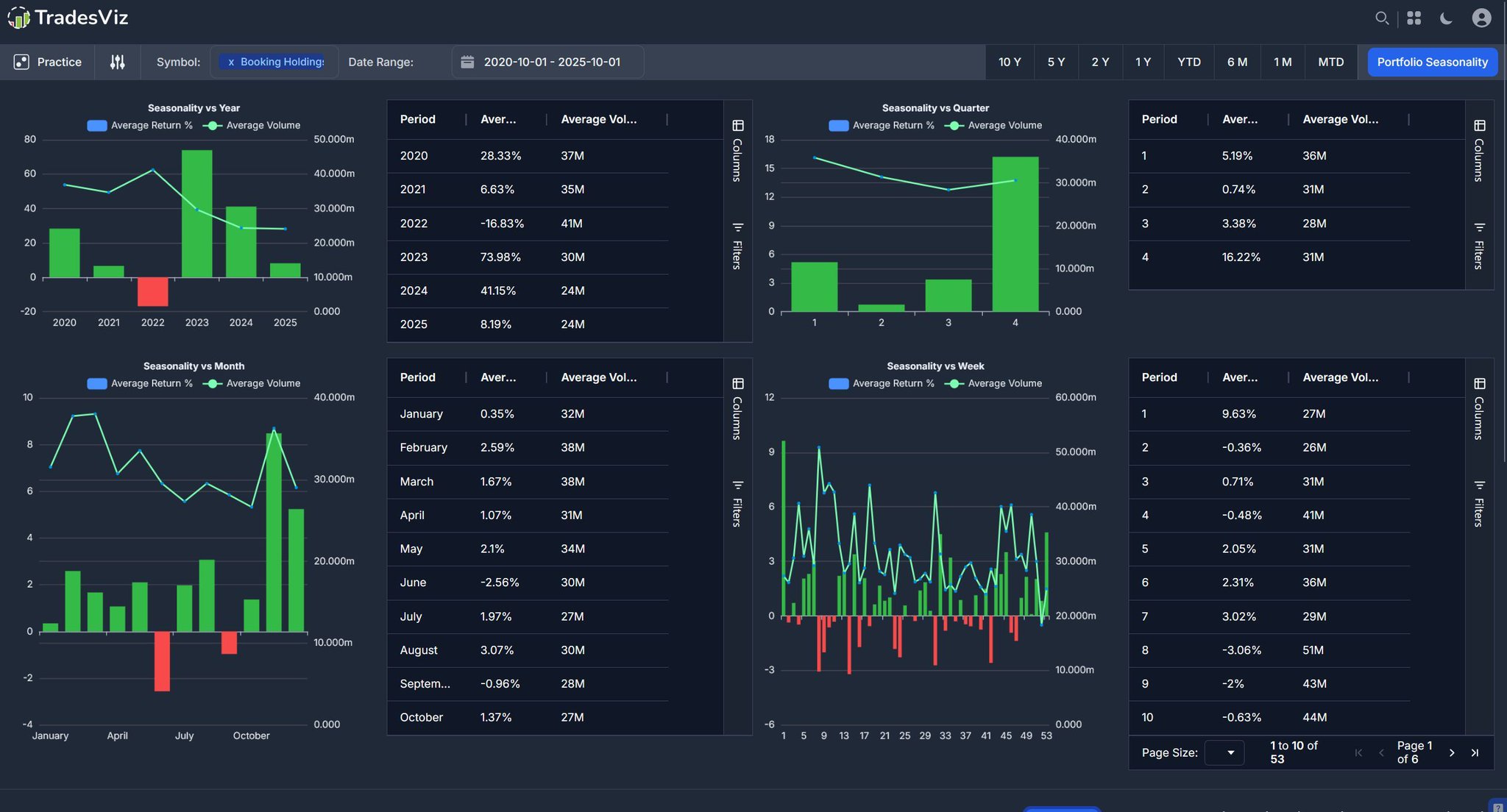Click the search magnifier icon

pos(1382,18)
